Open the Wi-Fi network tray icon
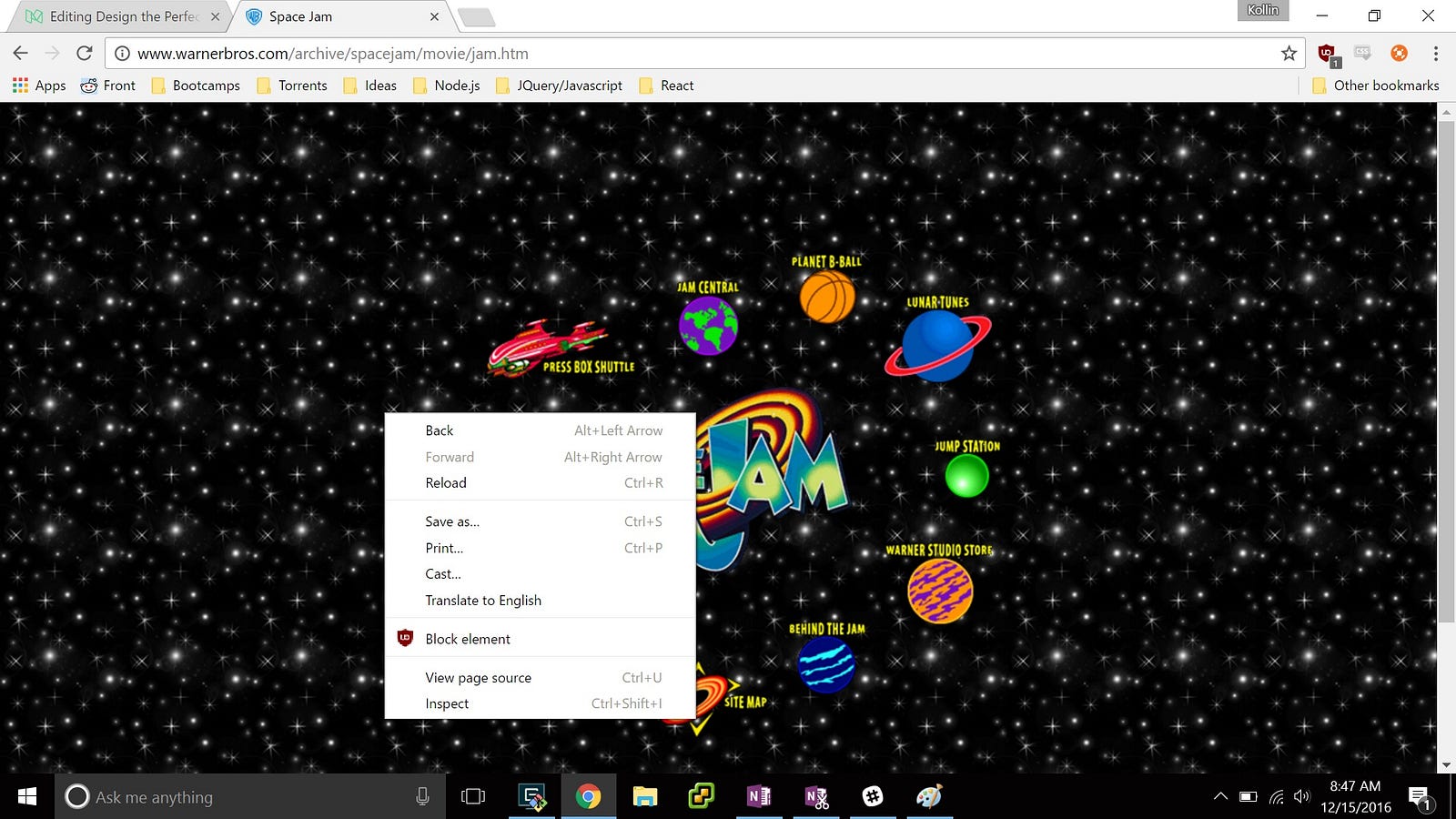1456x819 pixels. point(1277,797)
